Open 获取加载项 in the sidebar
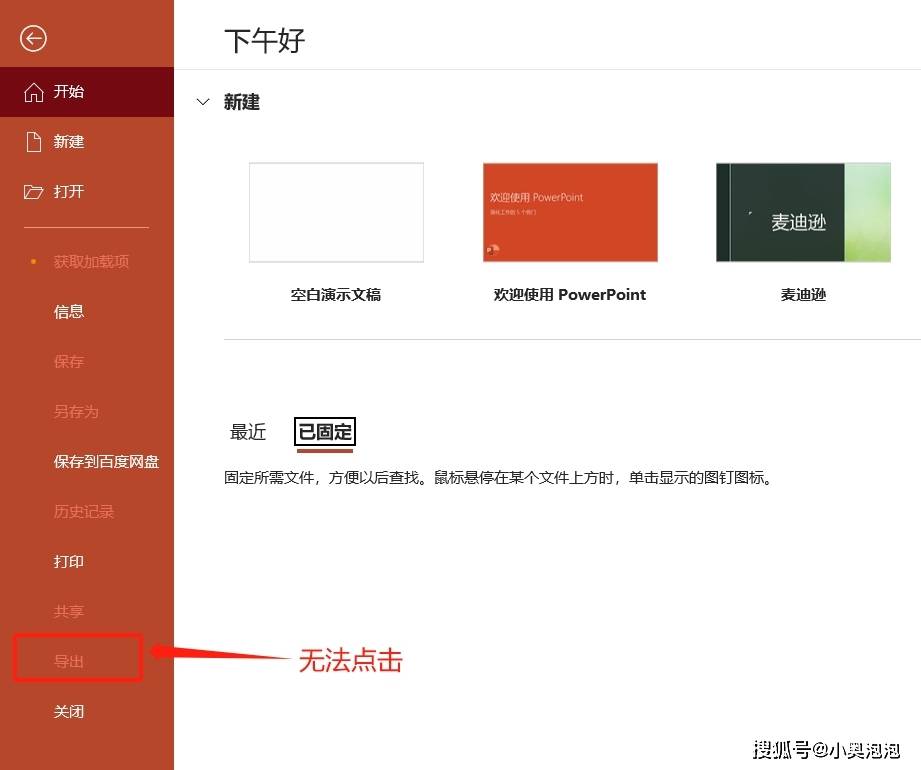The height and width of the screenshot is (770, 921). pyautogui.click(x=87, y=261)
